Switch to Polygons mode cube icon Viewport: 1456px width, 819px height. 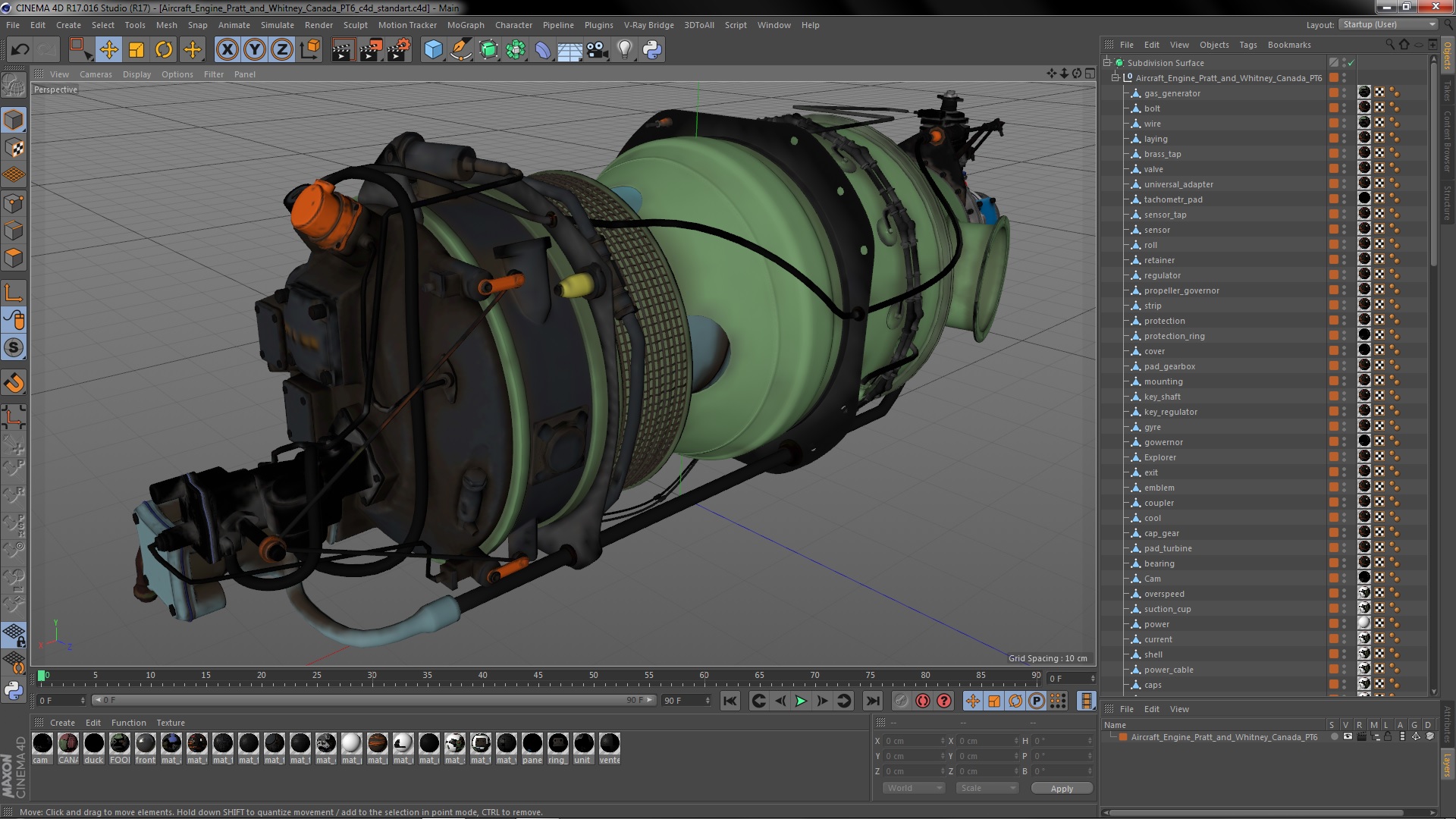click(x=14, y=258)
